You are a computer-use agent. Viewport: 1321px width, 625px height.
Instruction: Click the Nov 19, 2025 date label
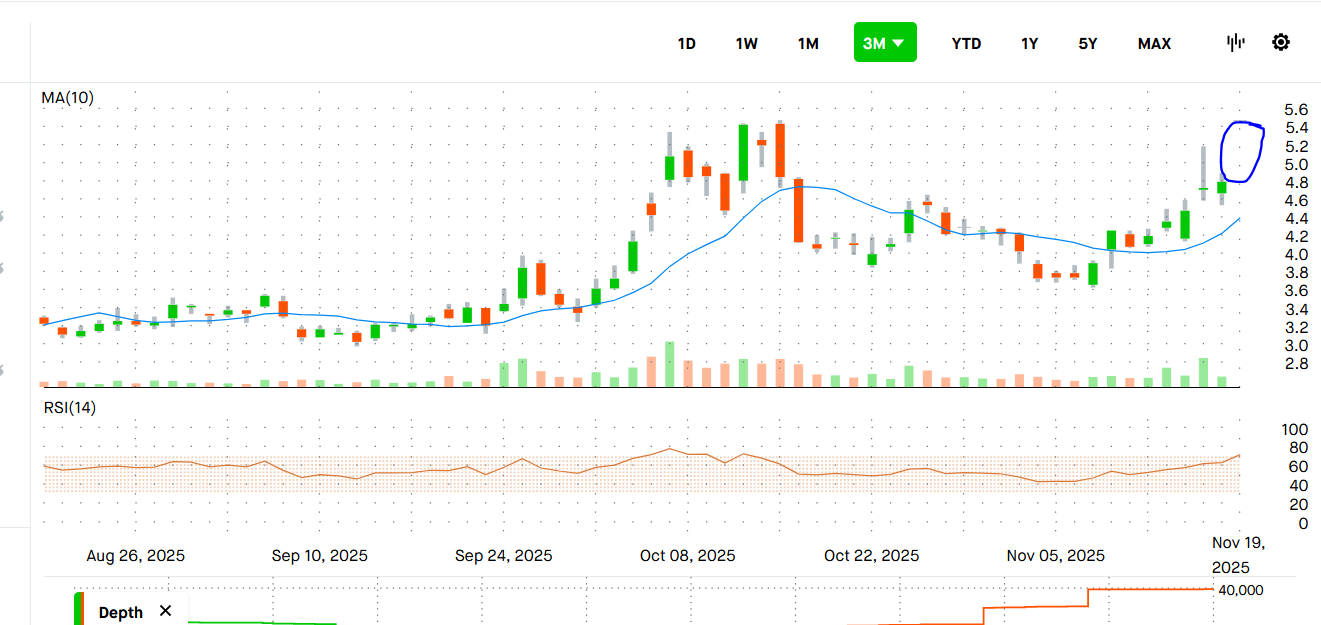tap(1239, 555)
